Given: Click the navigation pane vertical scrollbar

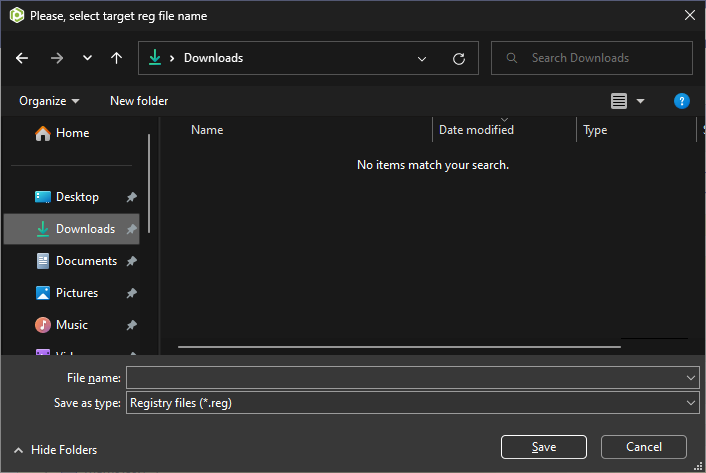Looking at the screenshot, I should (x=149, y=184).
